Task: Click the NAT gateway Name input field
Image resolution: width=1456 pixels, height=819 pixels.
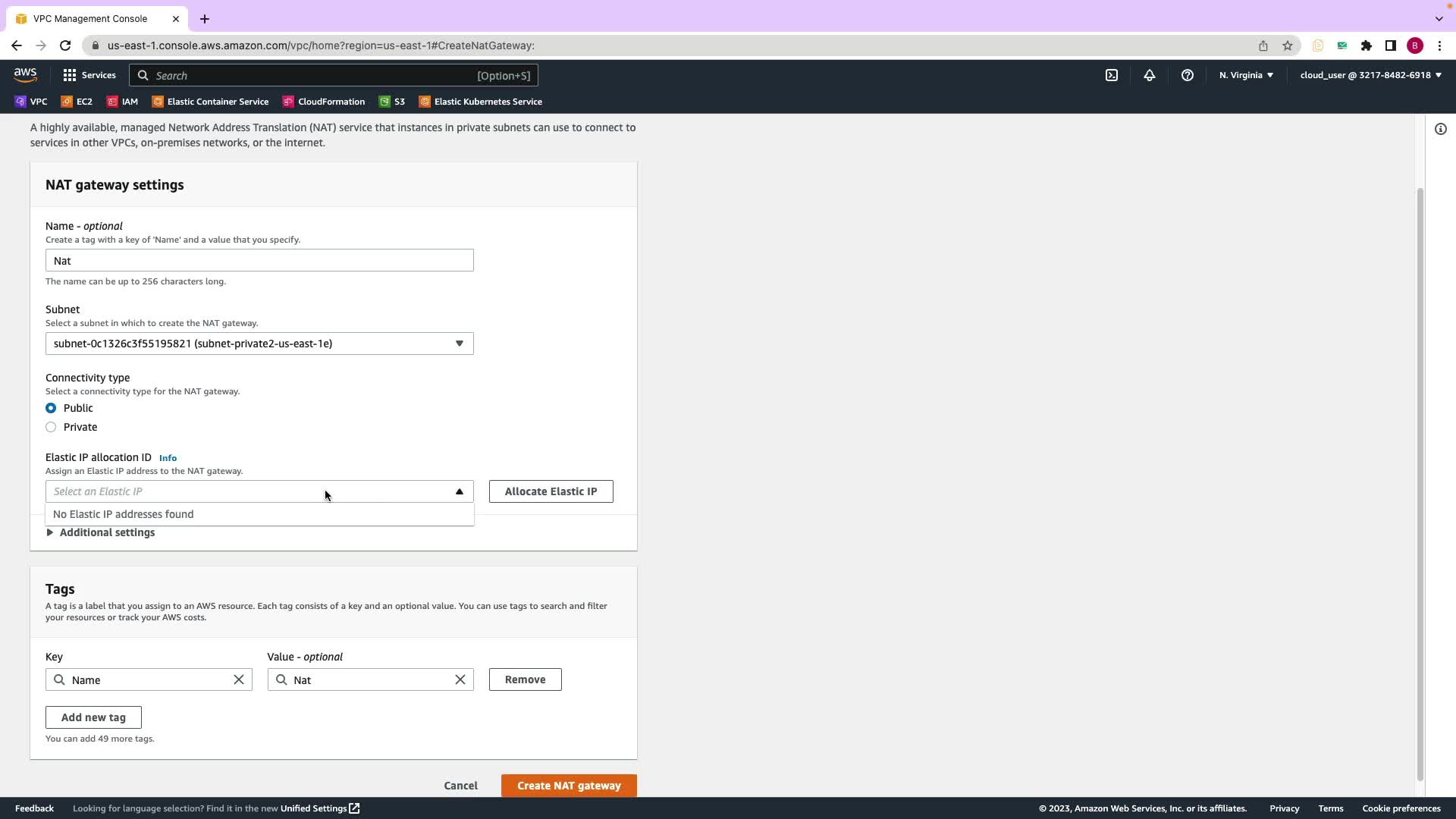Action: 259,261
